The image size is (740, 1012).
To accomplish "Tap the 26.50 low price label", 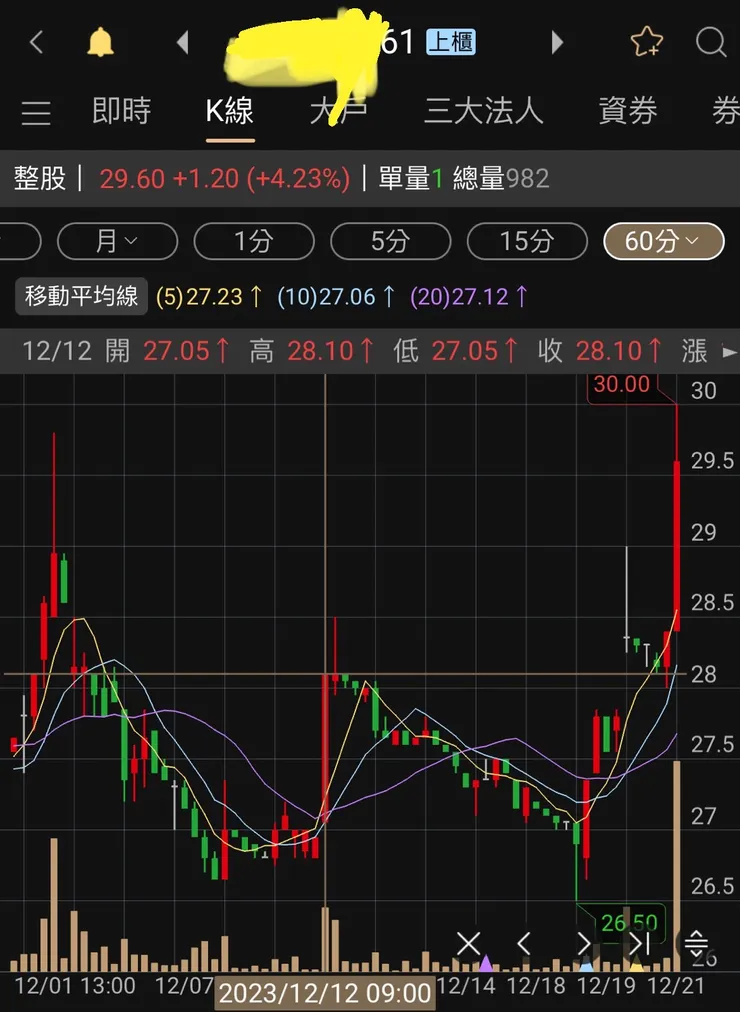I will 629,923.
